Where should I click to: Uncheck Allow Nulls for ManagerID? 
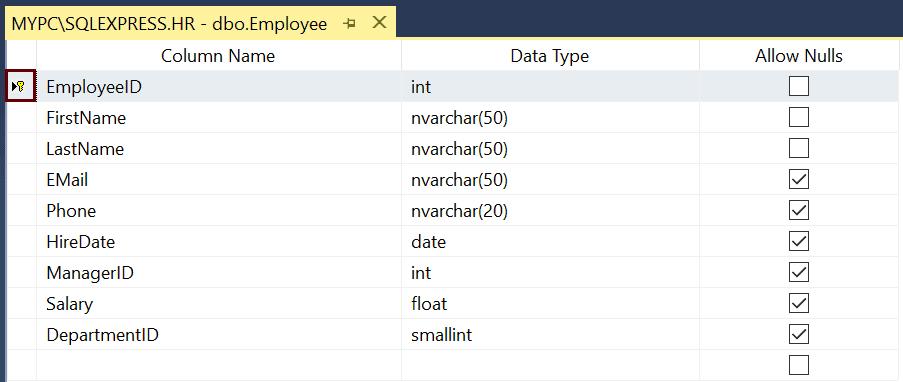[x=799, y=273]
